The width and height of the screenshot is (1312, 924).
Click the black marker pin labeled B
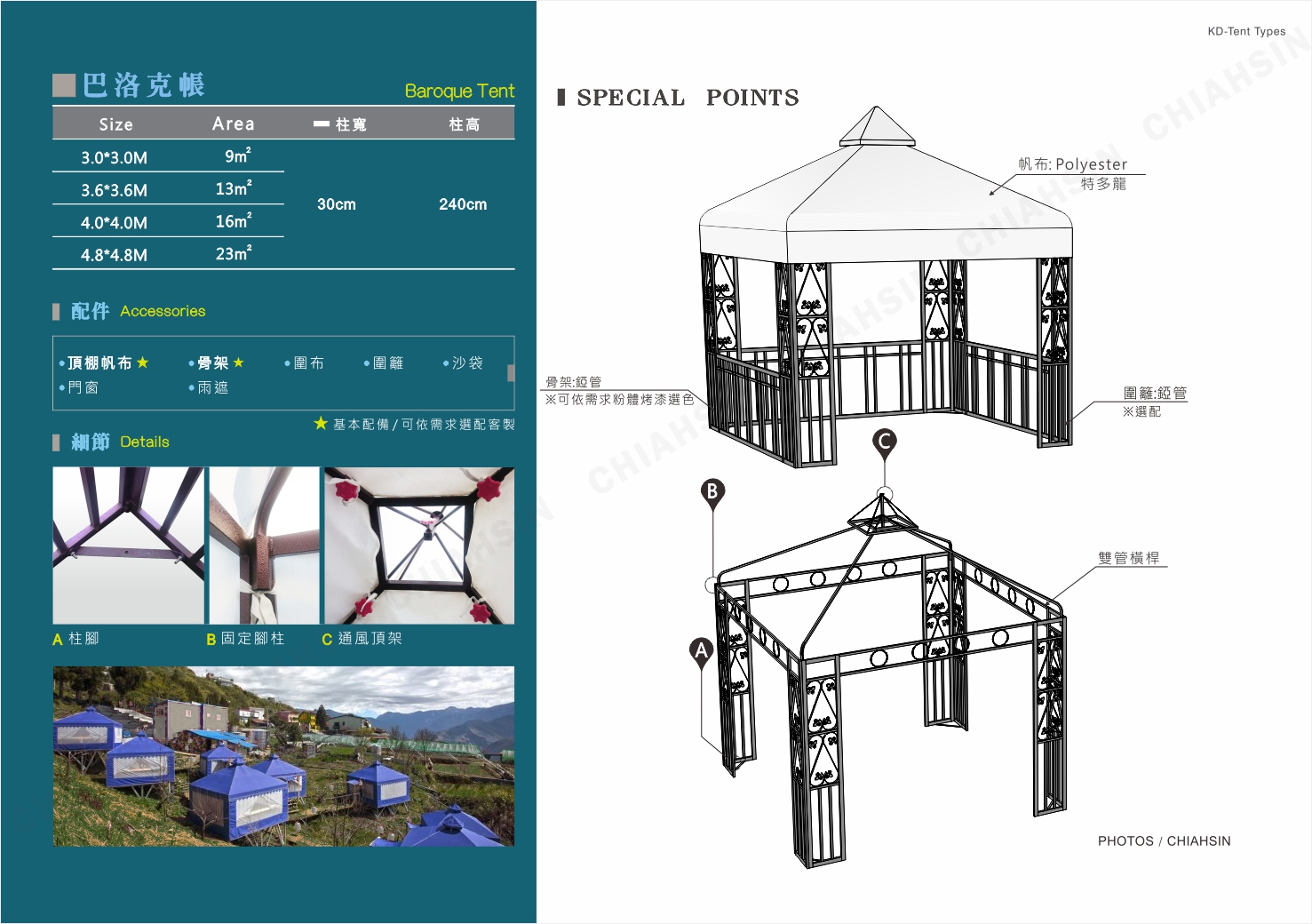pyautogui.click(x=712, y=492)
